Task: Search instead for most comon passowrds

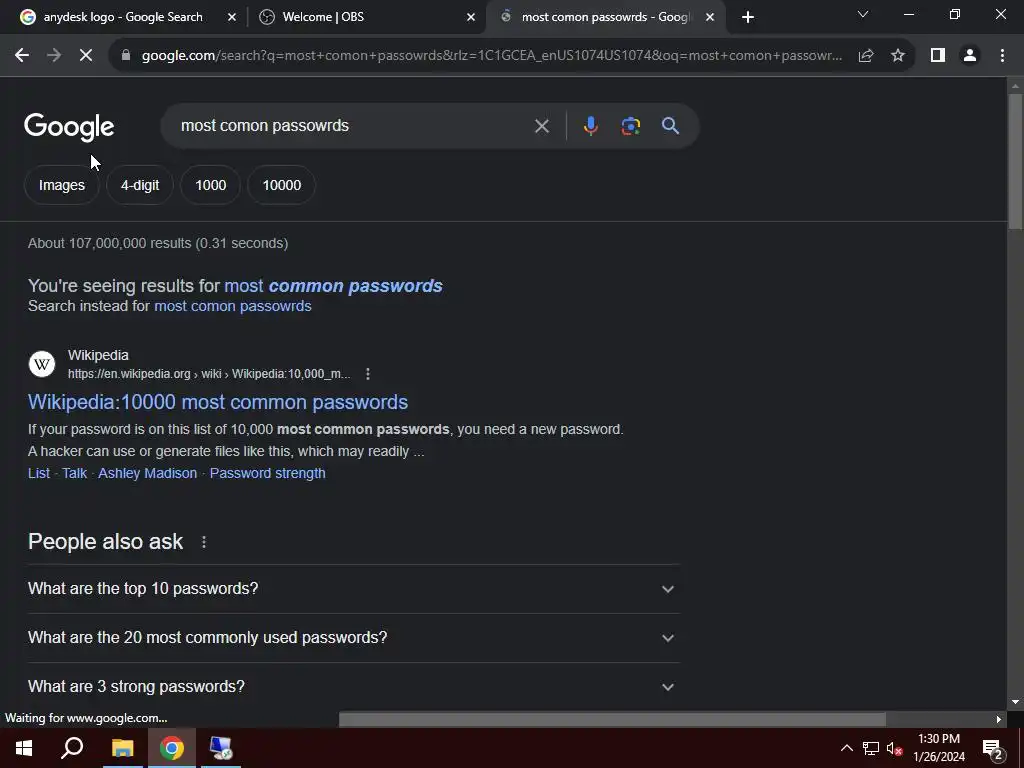Action: pyautogui.click(x=232, y=306)
